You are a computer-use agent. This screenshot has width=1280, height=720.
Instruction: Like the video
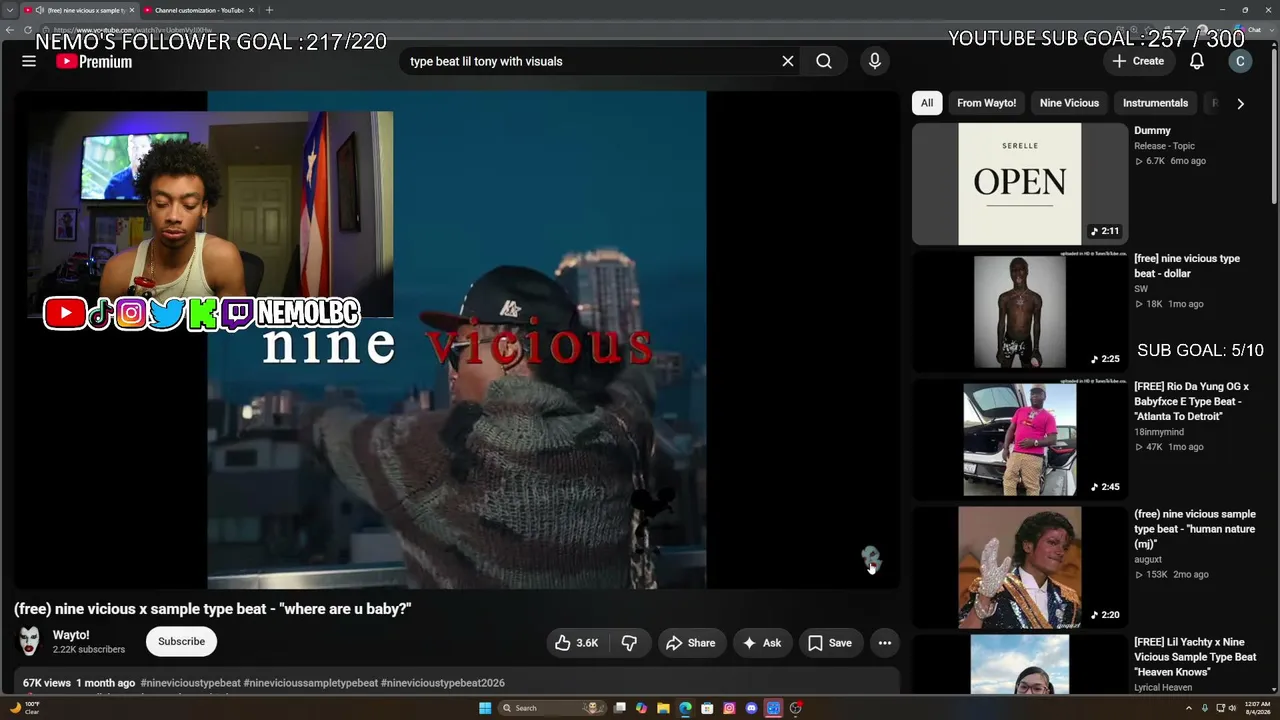click(577, 643)
